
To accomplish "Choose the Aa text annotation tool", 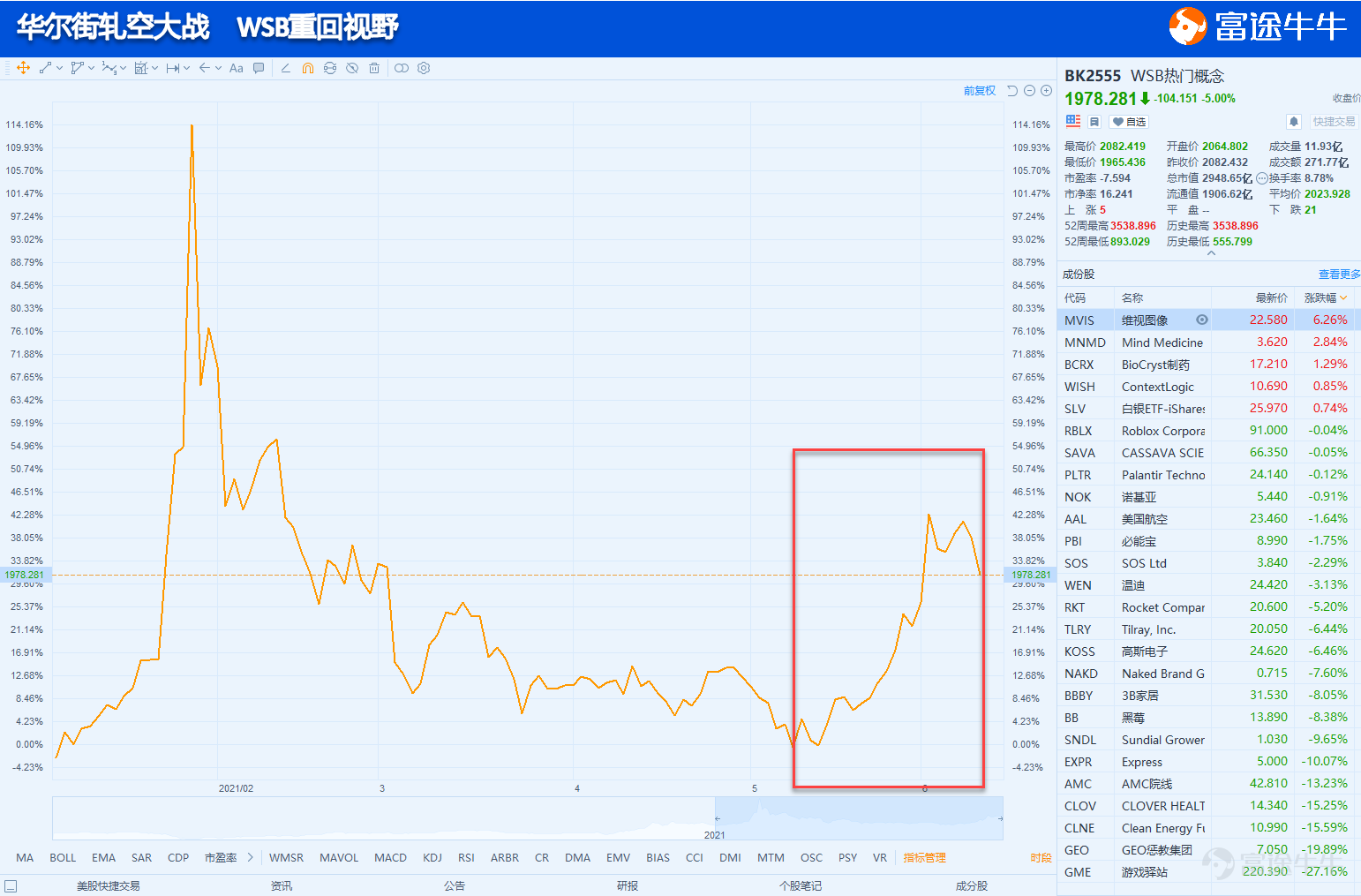I will point(237,68).
